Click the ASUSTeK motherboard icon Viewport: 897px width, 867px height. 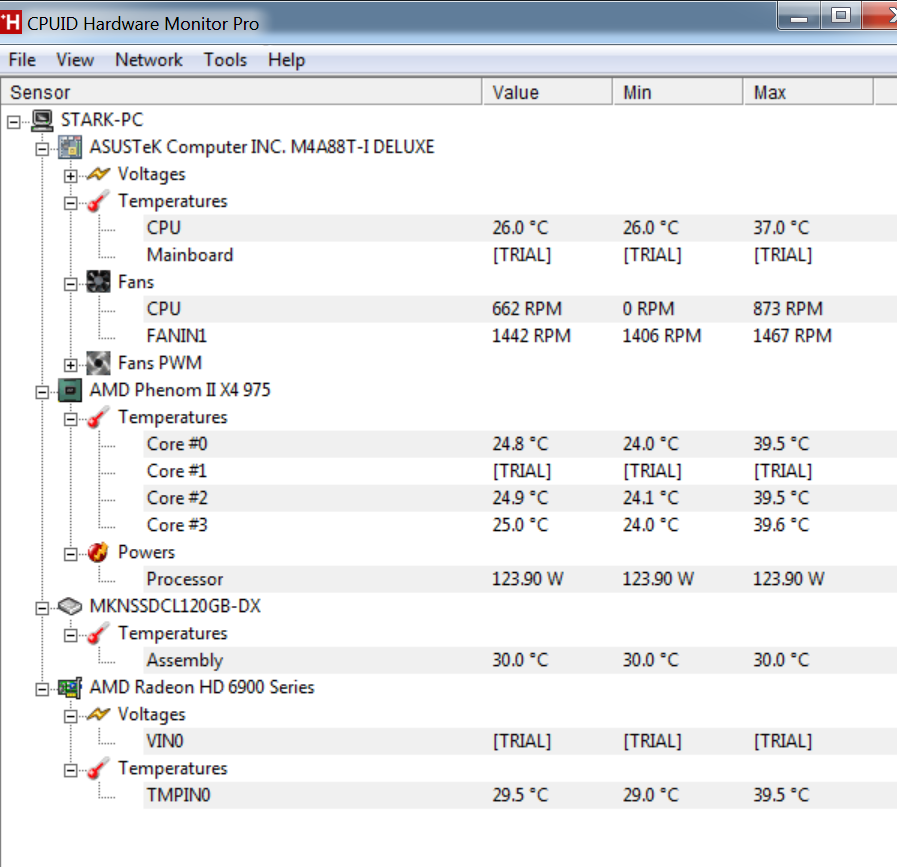(x=70, y=148)
